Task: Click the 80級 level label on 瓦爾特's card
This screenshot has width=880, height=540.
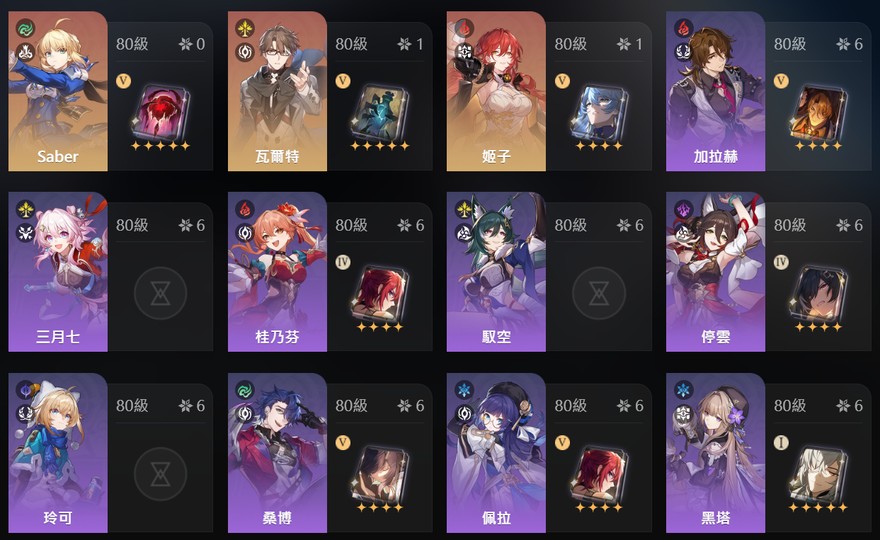Action: click(351, 44)
